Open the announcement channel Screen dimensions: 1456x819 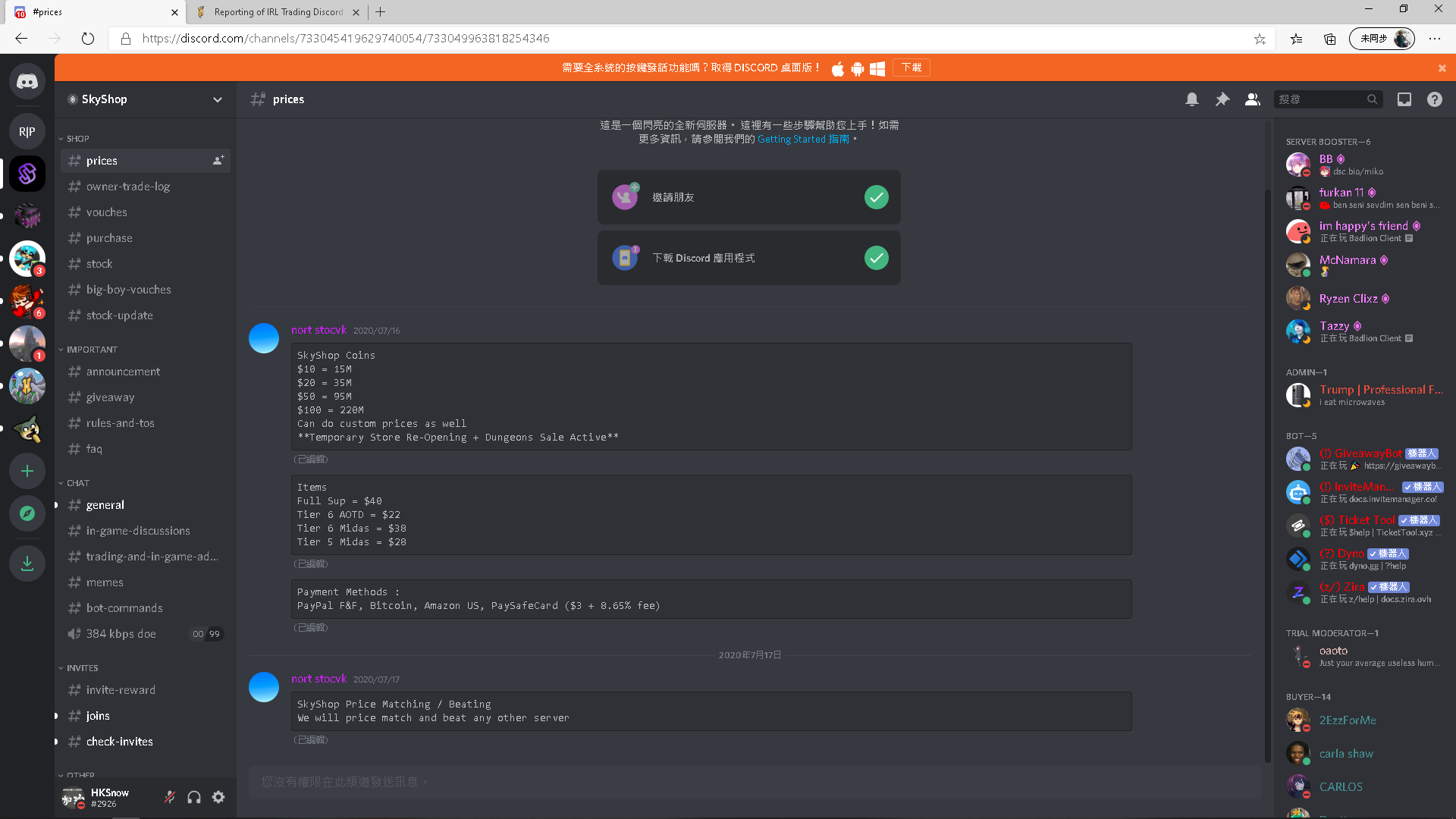[x=146, y=372]
